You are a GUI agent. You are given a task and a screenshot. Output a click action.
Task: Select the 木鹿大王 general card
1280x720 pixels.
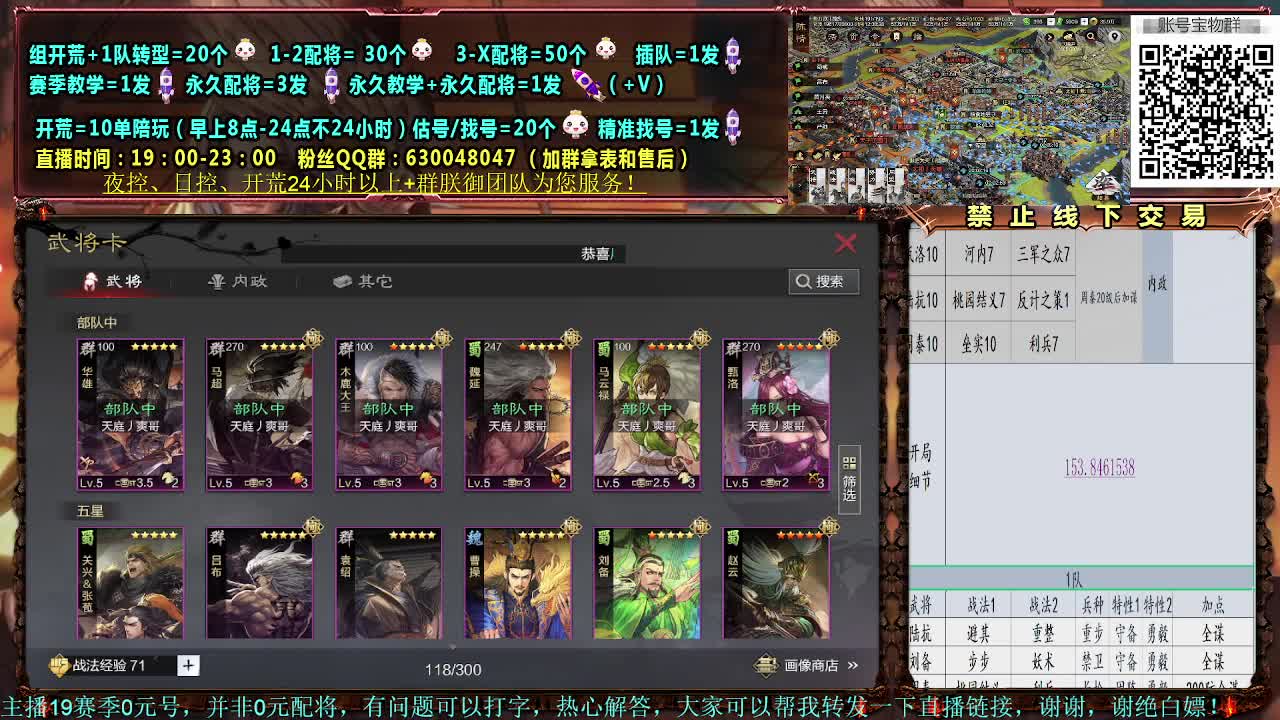coord(388,414)
